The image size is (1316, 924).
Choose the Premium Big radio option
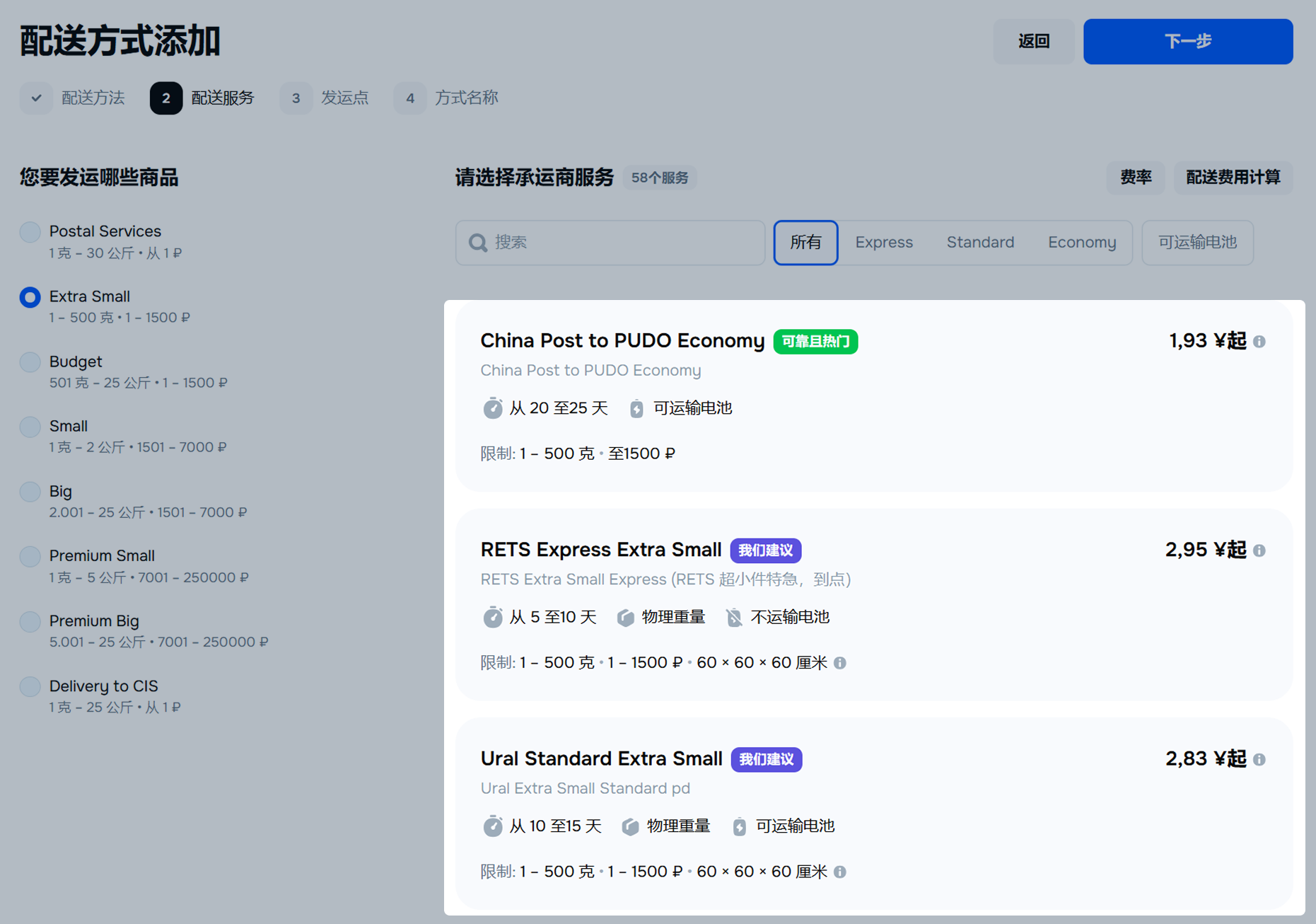30,622
